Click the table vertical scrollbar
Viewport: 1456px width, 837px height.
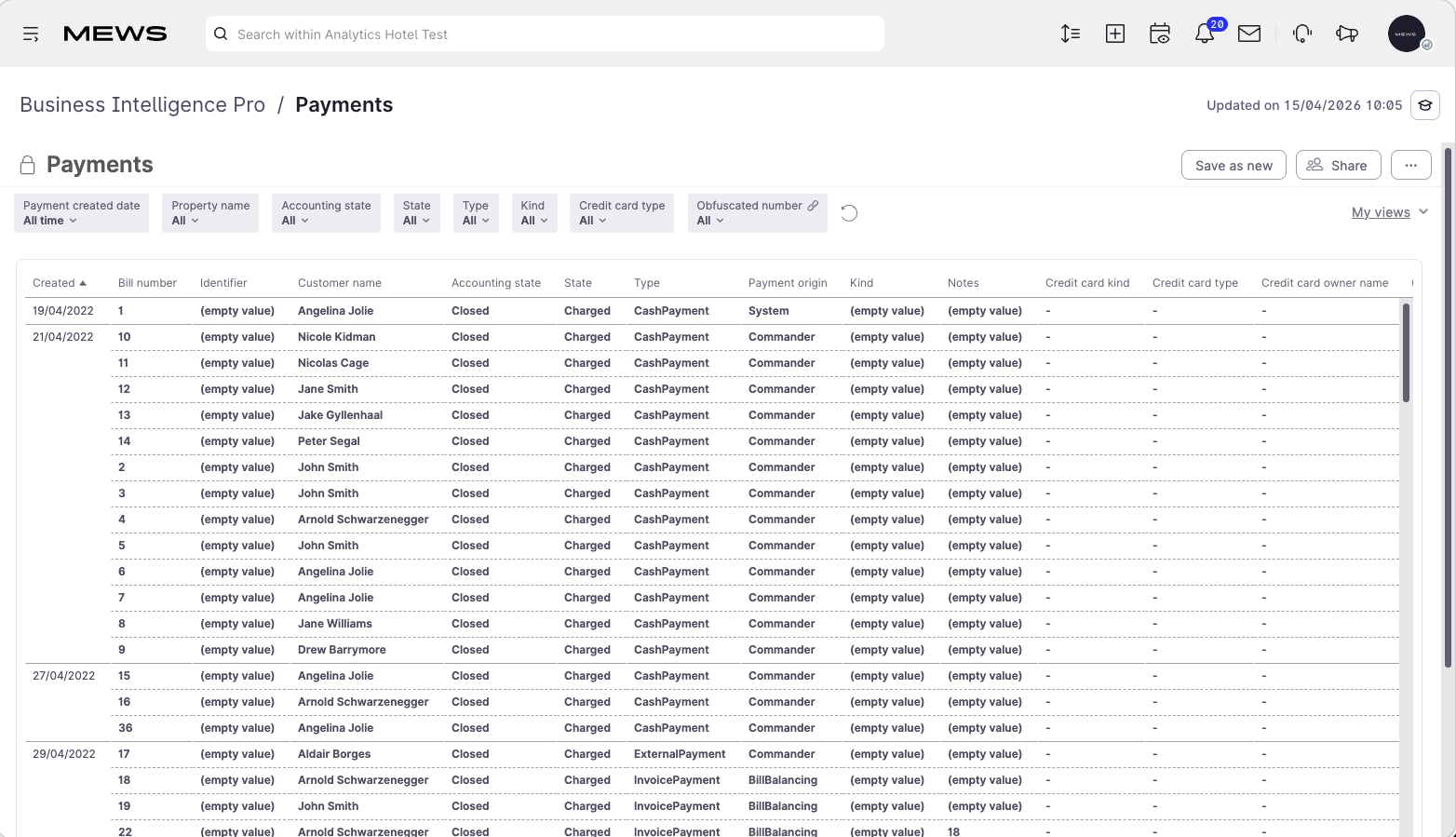coord(1406,352)
